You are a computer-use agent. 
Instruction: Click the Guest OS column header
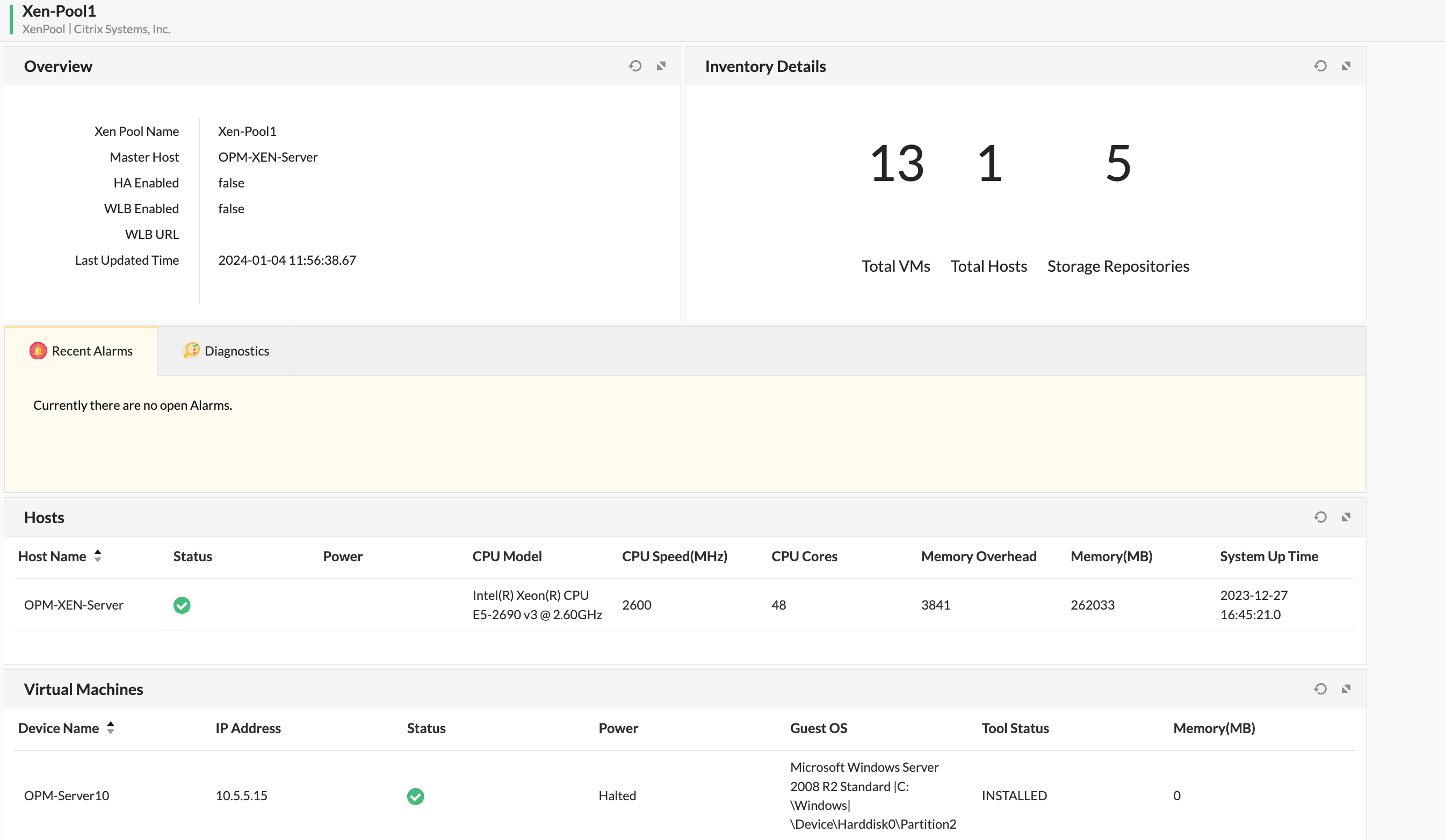click(818, 728)
